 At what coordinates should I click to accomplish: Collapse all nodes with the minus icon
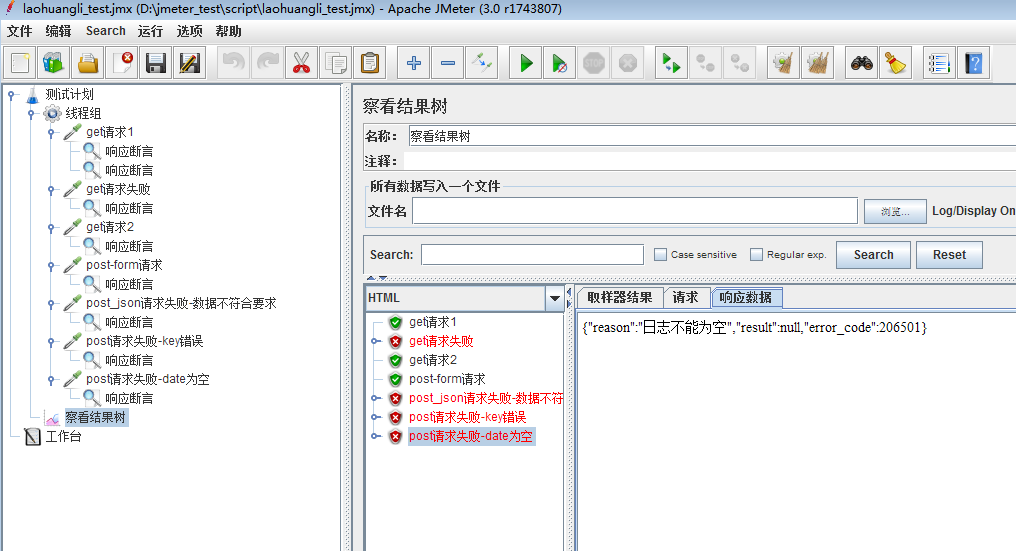(x=448, y=63)
